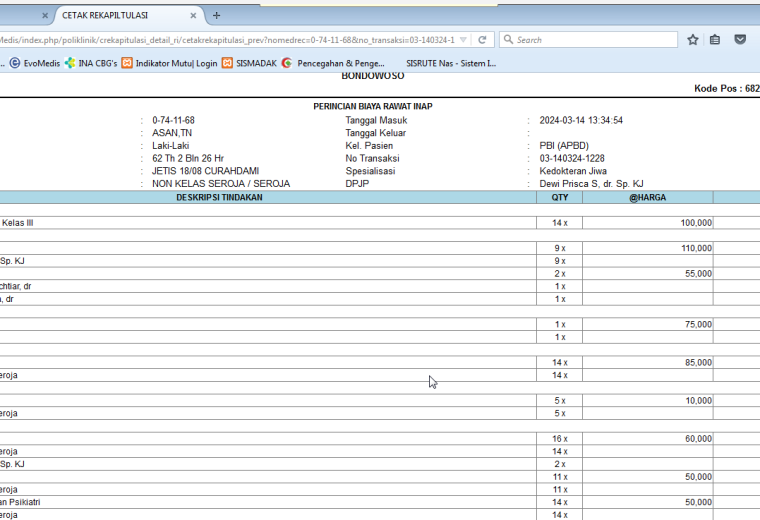Click the @HARGA column header

648,197
